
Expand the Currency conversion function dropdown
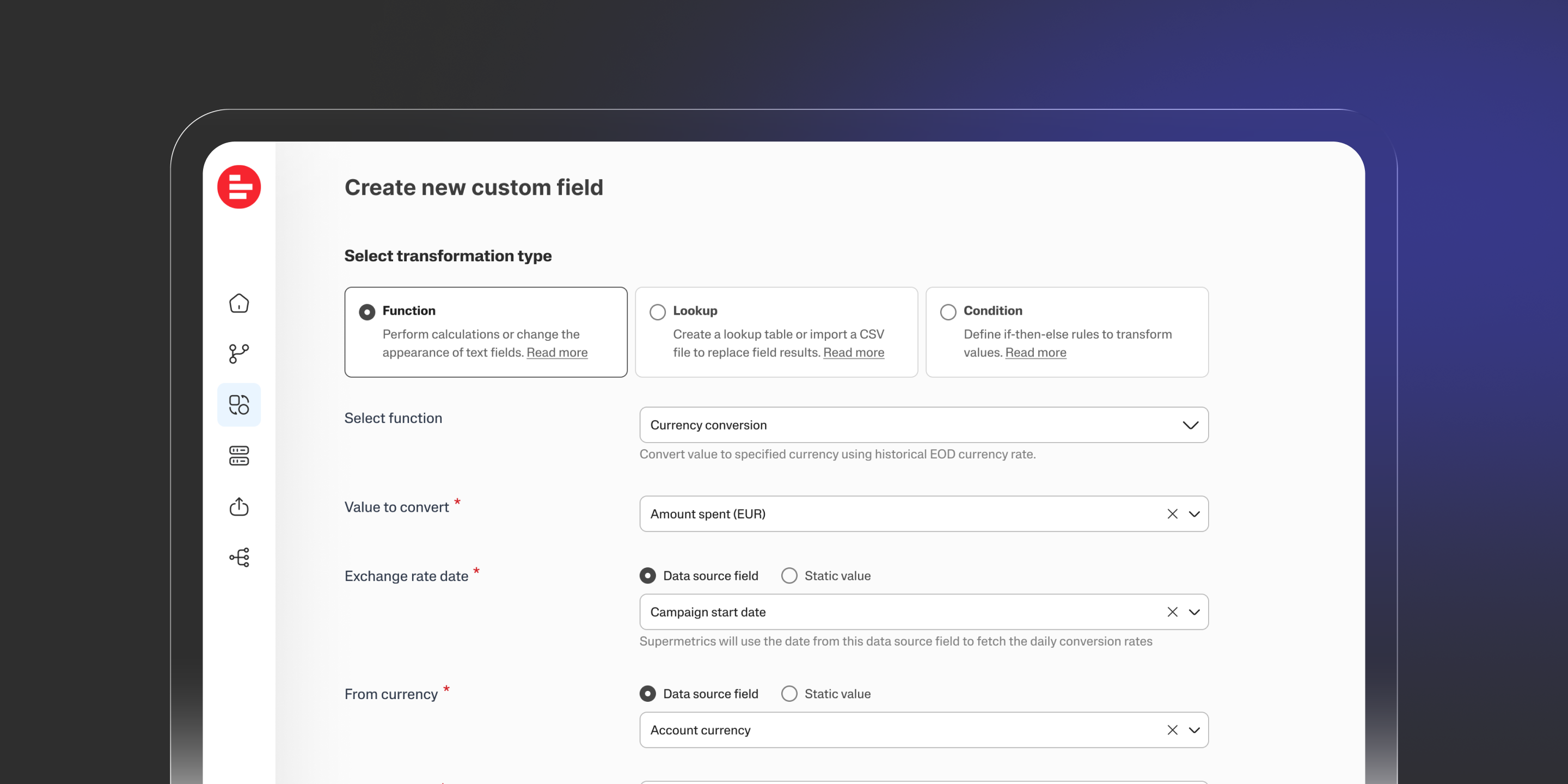point(1190,425)
